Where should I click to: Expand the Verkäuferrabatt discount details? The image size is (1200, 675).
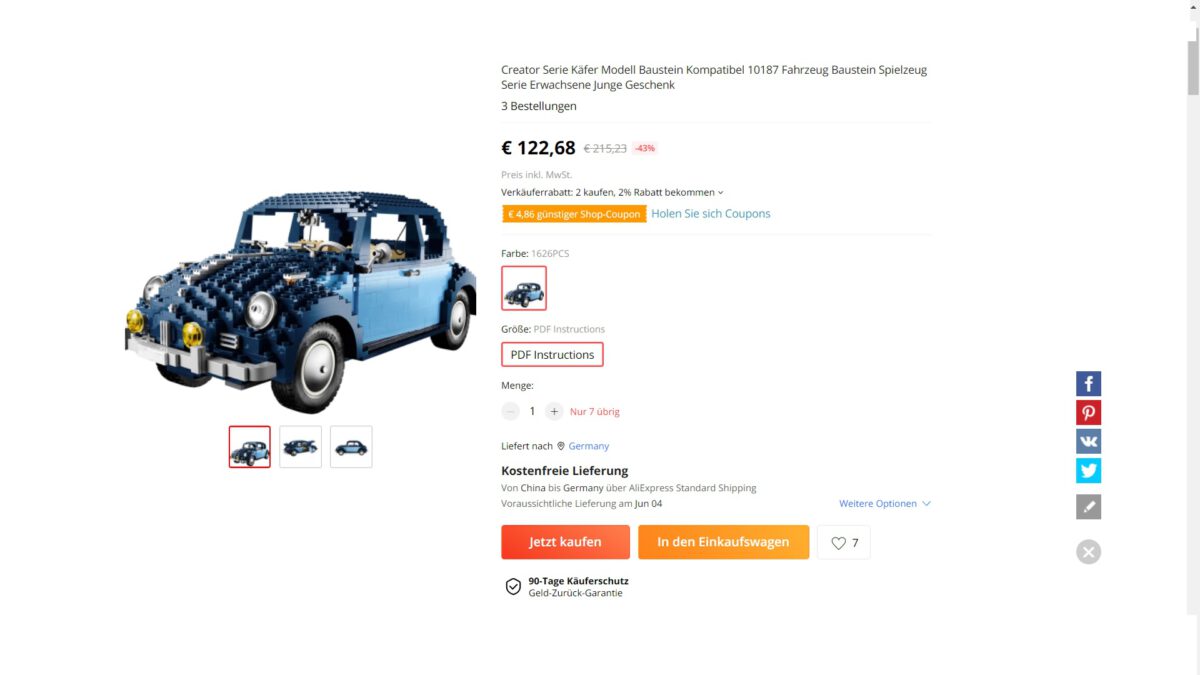720,192
